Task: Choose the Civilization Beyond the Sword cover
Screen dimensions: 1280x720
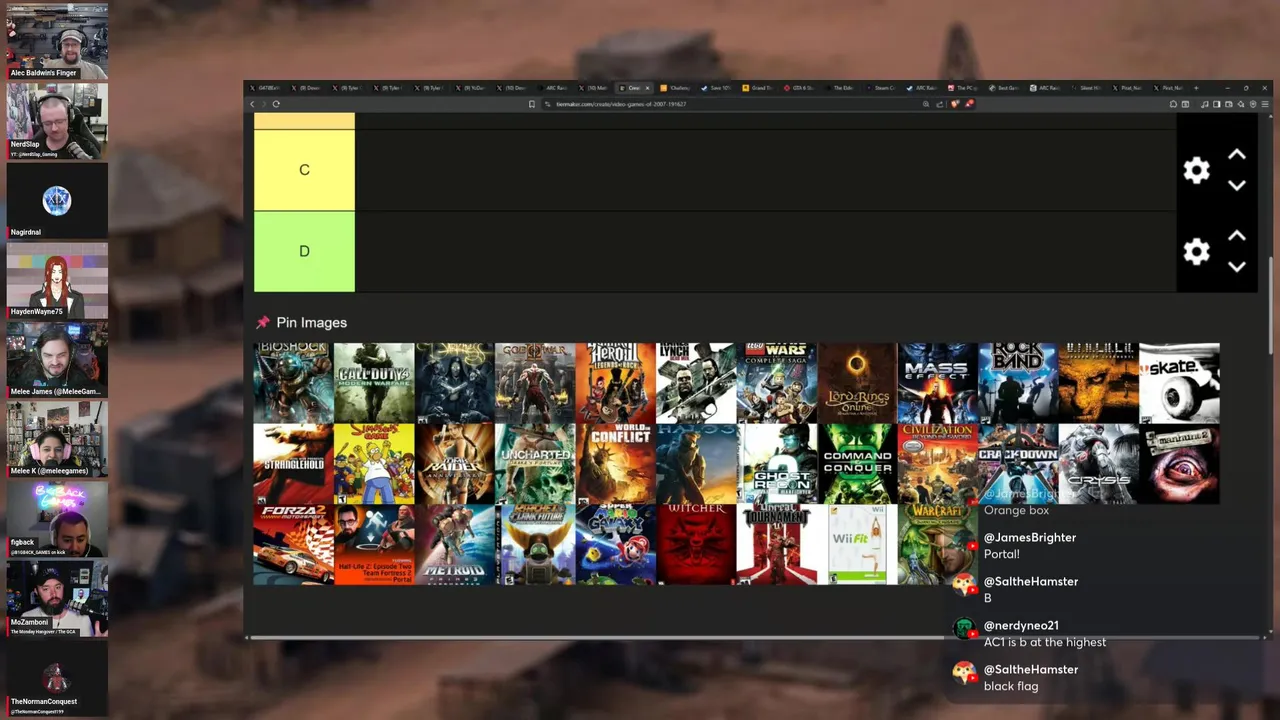Action: [x=937, y=464]
